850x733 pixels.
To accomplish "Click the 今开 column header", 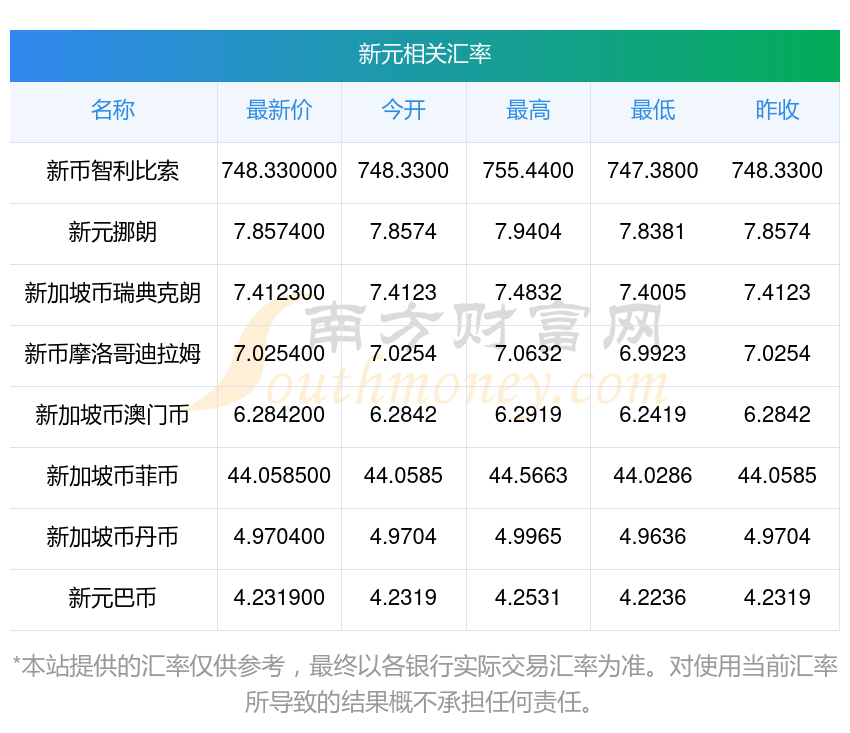I will click(x=403, y=110).
